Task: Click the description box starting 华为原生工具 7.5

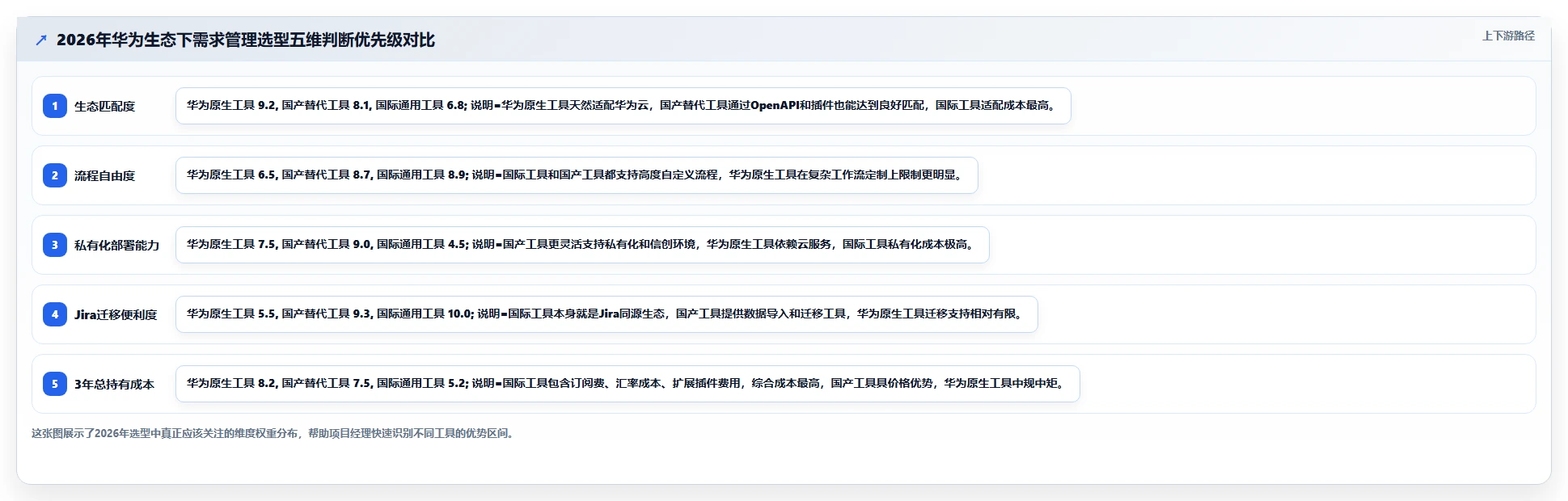Action: click(582, 245)
